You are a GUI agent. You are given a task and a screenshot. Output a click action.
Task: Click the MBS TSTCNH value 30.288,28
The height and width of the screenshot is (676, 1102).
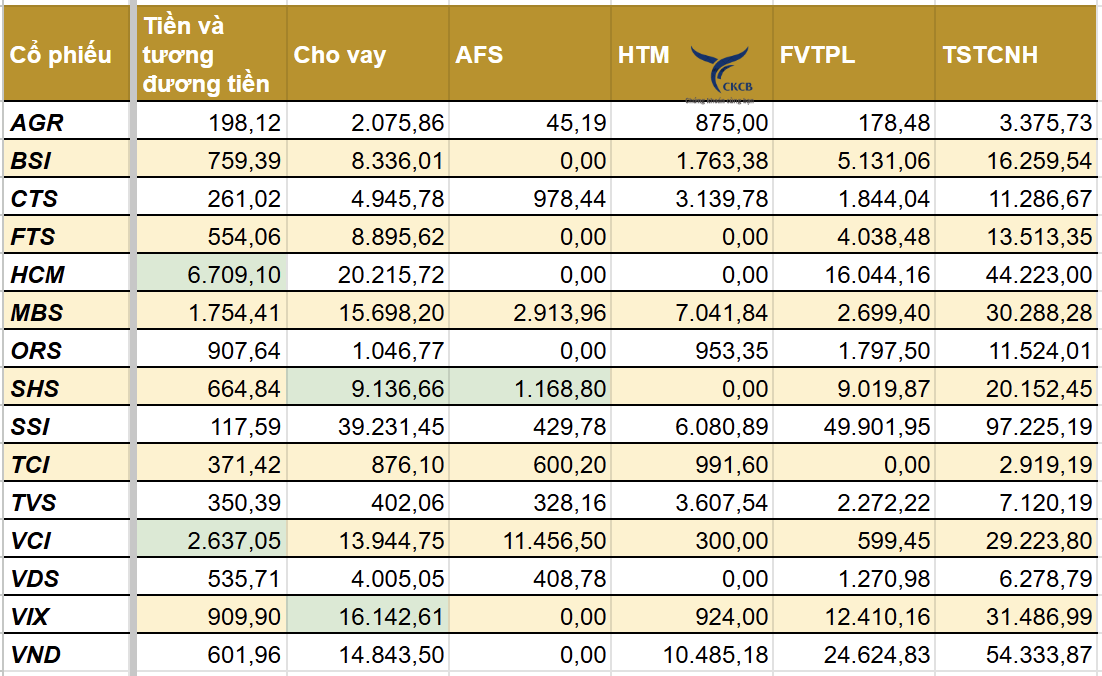tap(1017, 313)
